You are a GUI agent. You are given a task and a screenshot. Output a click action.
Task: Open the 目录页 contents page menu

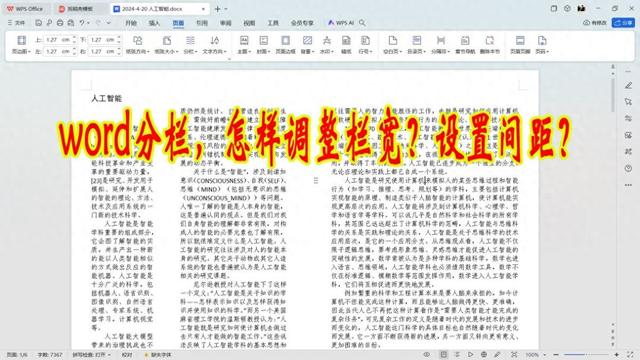[x=416, y=45]
